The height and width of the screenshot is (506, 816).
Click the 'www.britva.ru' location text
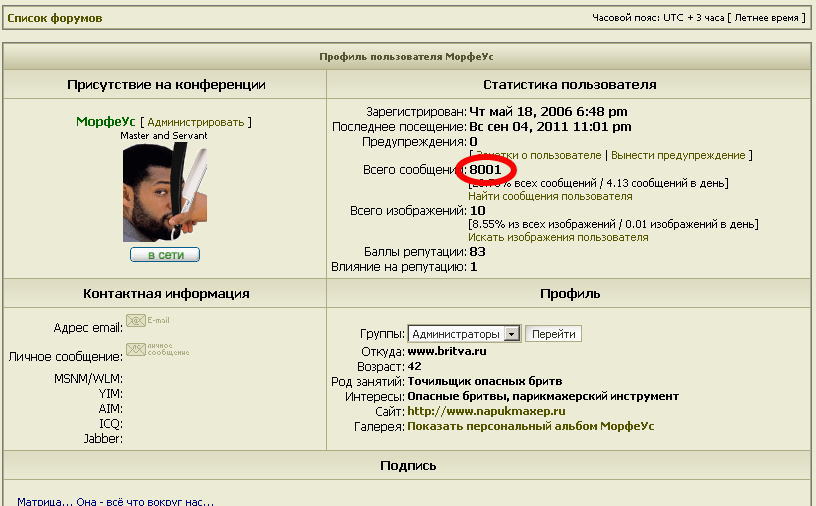(x=447, y=352)
